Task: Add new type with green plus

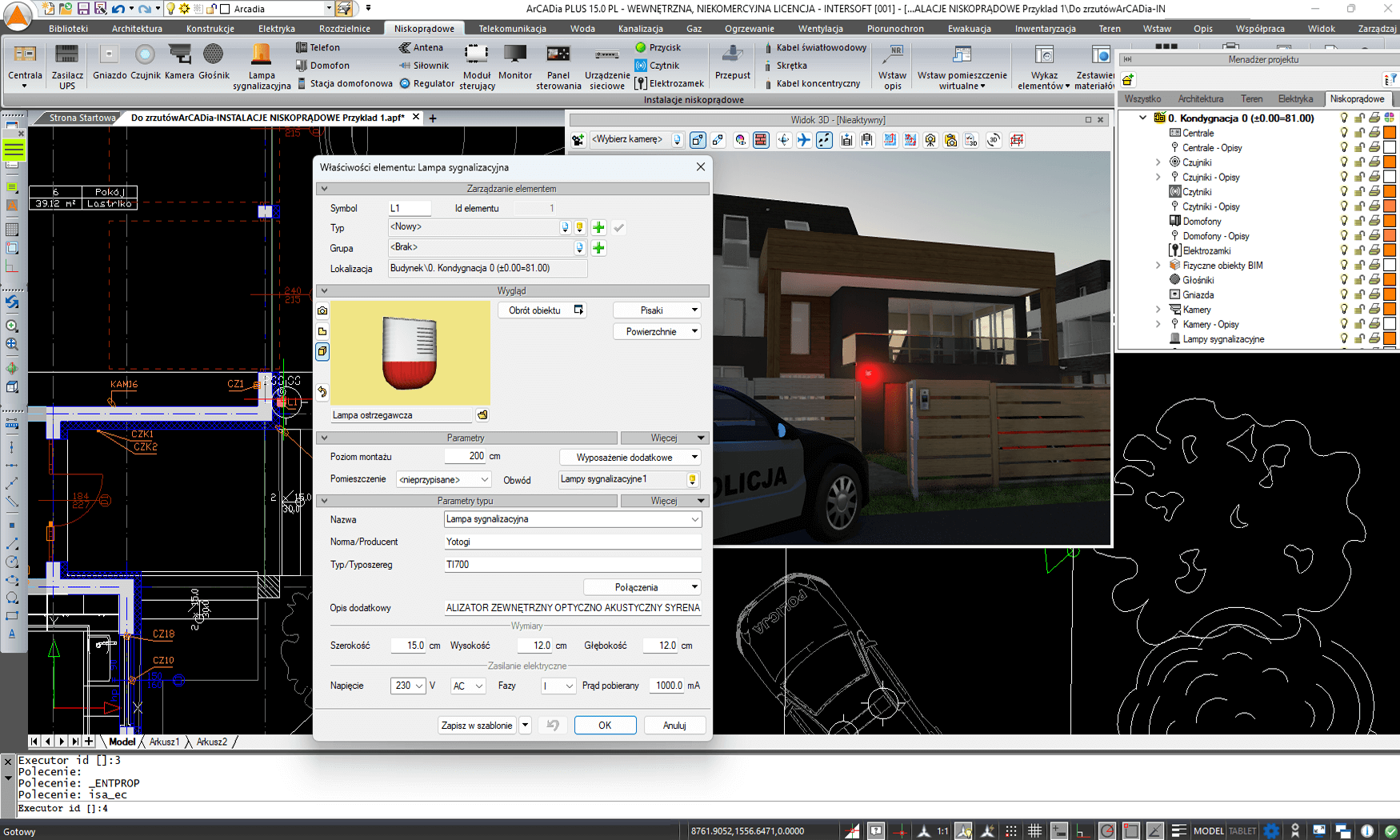Action: (598, 227)
